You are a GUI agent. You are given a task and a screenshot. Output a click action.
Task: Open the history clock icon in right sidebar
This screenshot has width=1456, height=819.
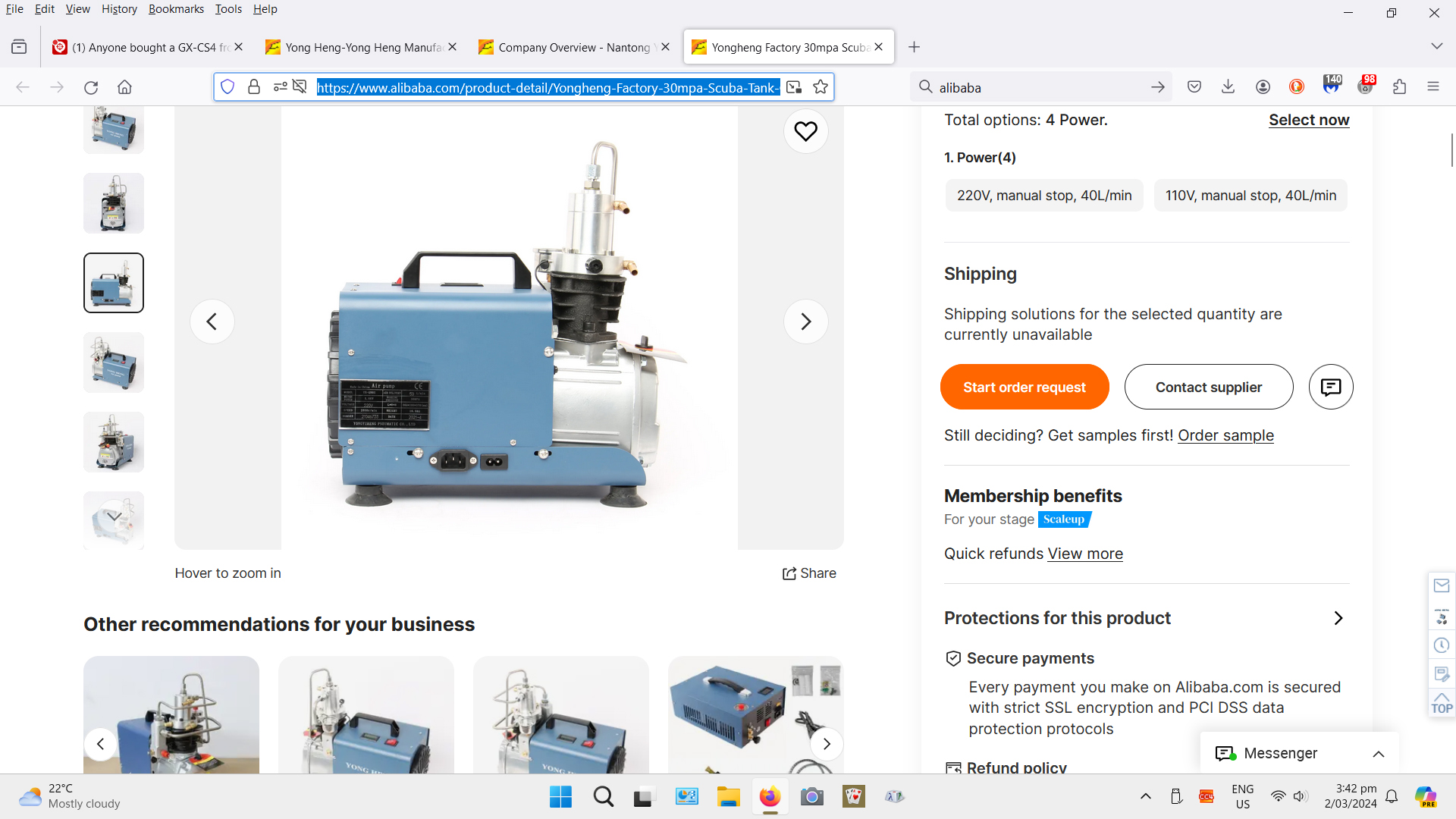coord(1442,645)
